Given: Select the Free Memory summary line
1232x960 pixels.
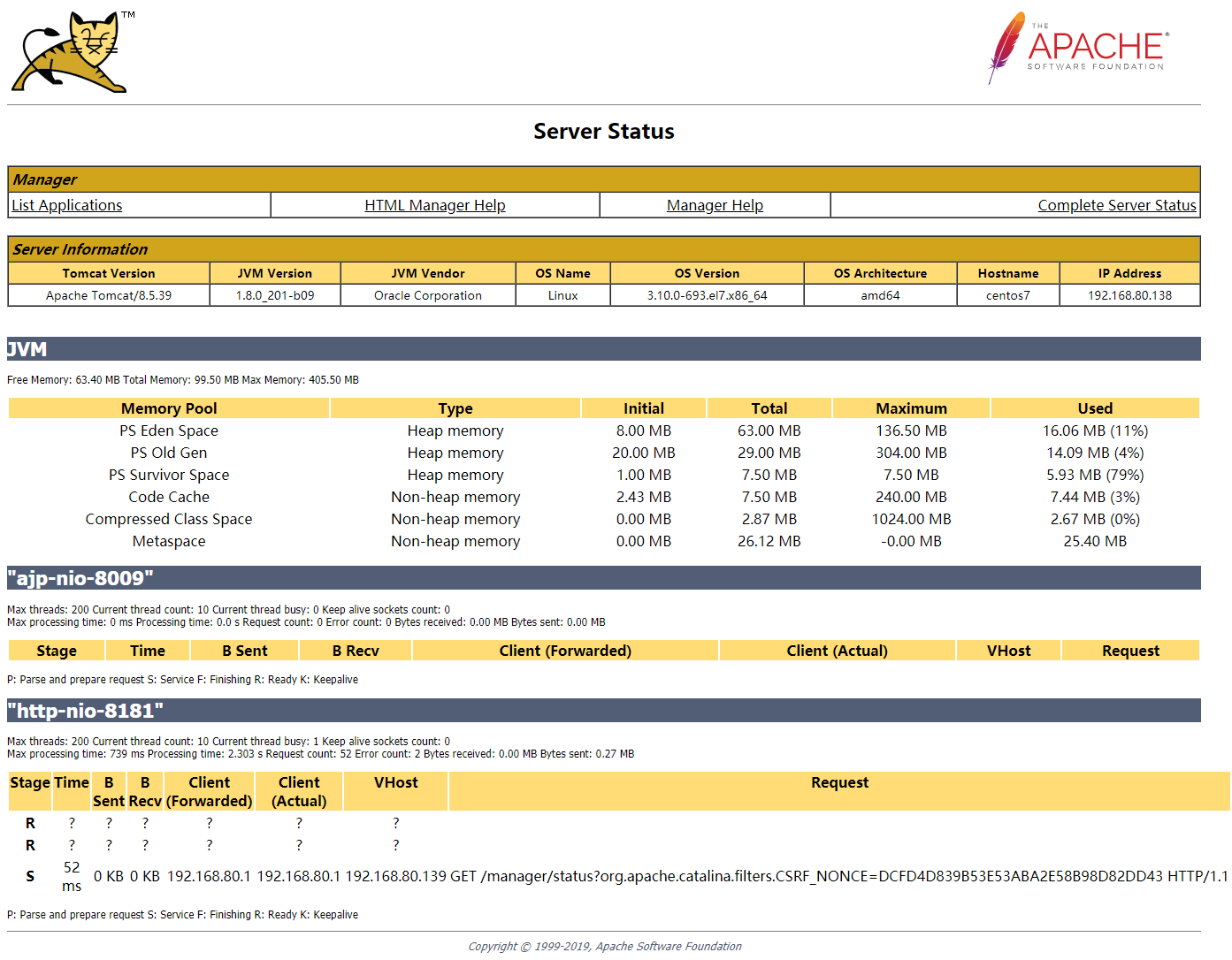Looking at the screenshot, I should [183, 380].
